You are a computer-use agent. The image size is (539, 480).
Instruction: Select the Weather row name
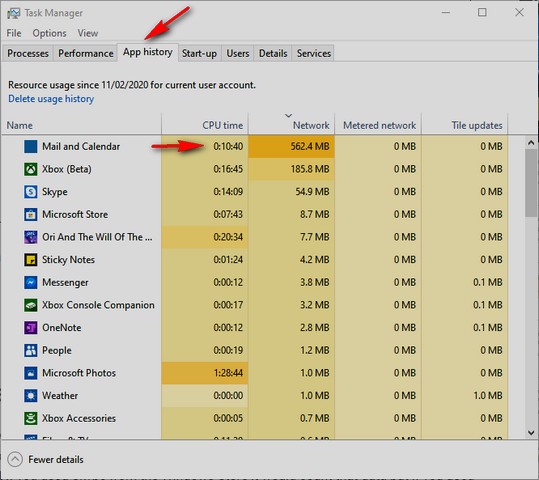(x=60, y=396)
